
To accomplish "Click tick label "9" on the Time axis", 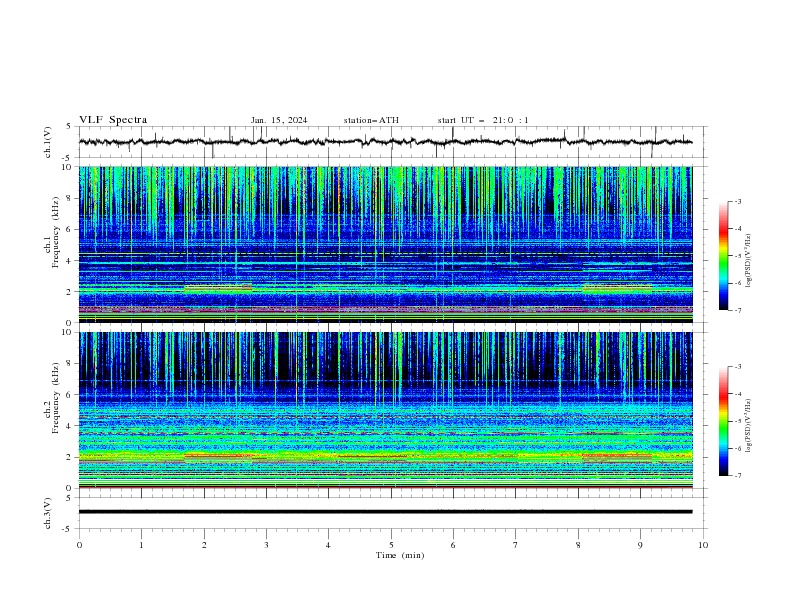I will (x=640, y=545).
